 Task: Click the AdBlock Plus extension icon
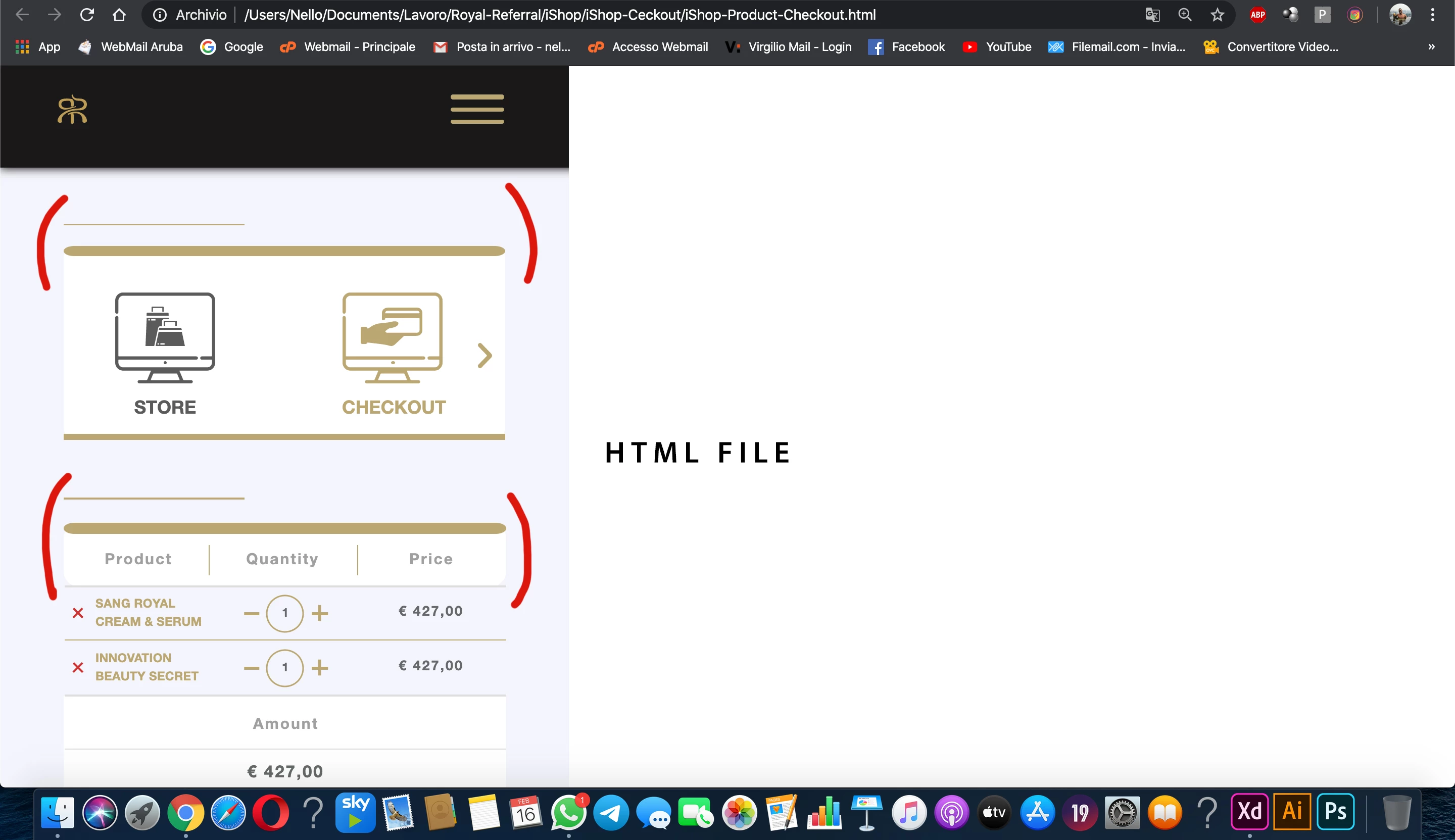pyautogui.click(x=1257, y=15)
